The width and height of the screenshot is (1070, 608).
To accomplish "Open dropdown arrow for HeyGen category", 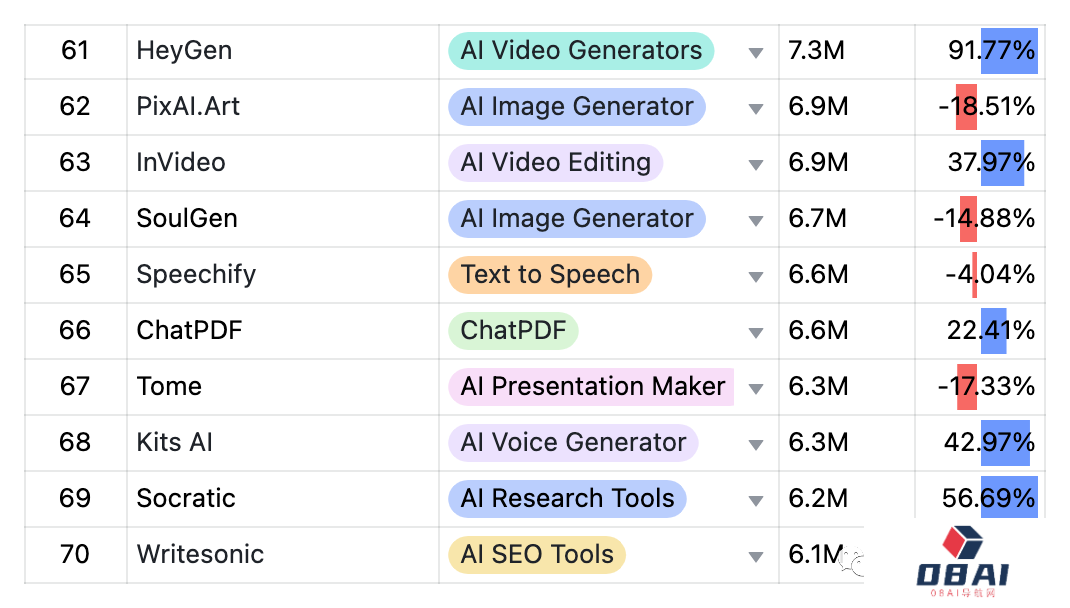I will point(756,52).
